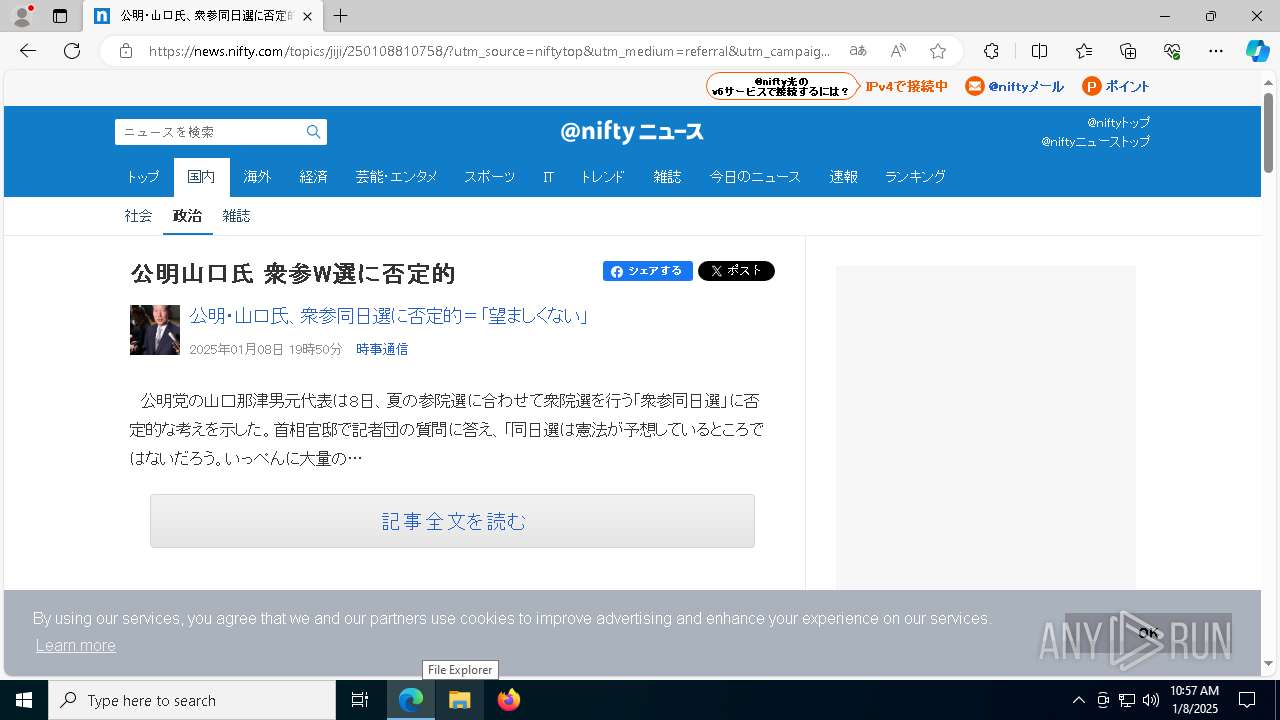The width and height of the screenshot is (1280, 720).
Task: Open File Explorer from taskbar
Action: pyautogui.click(x=459, y=700)
